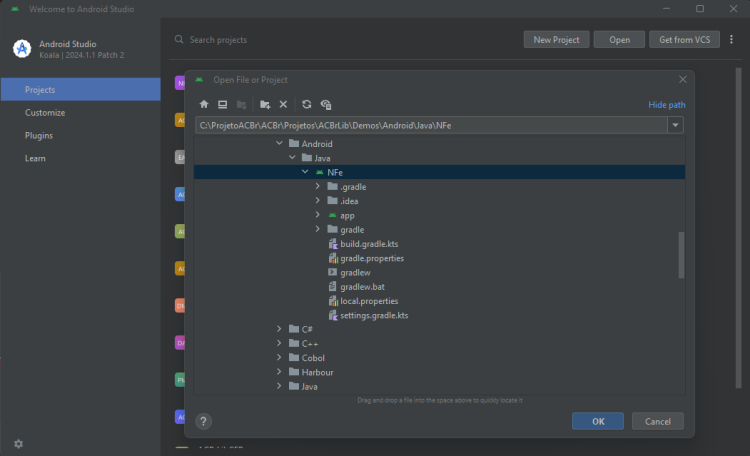
Task: Delete selected item X icon
Action: (283, 104)
